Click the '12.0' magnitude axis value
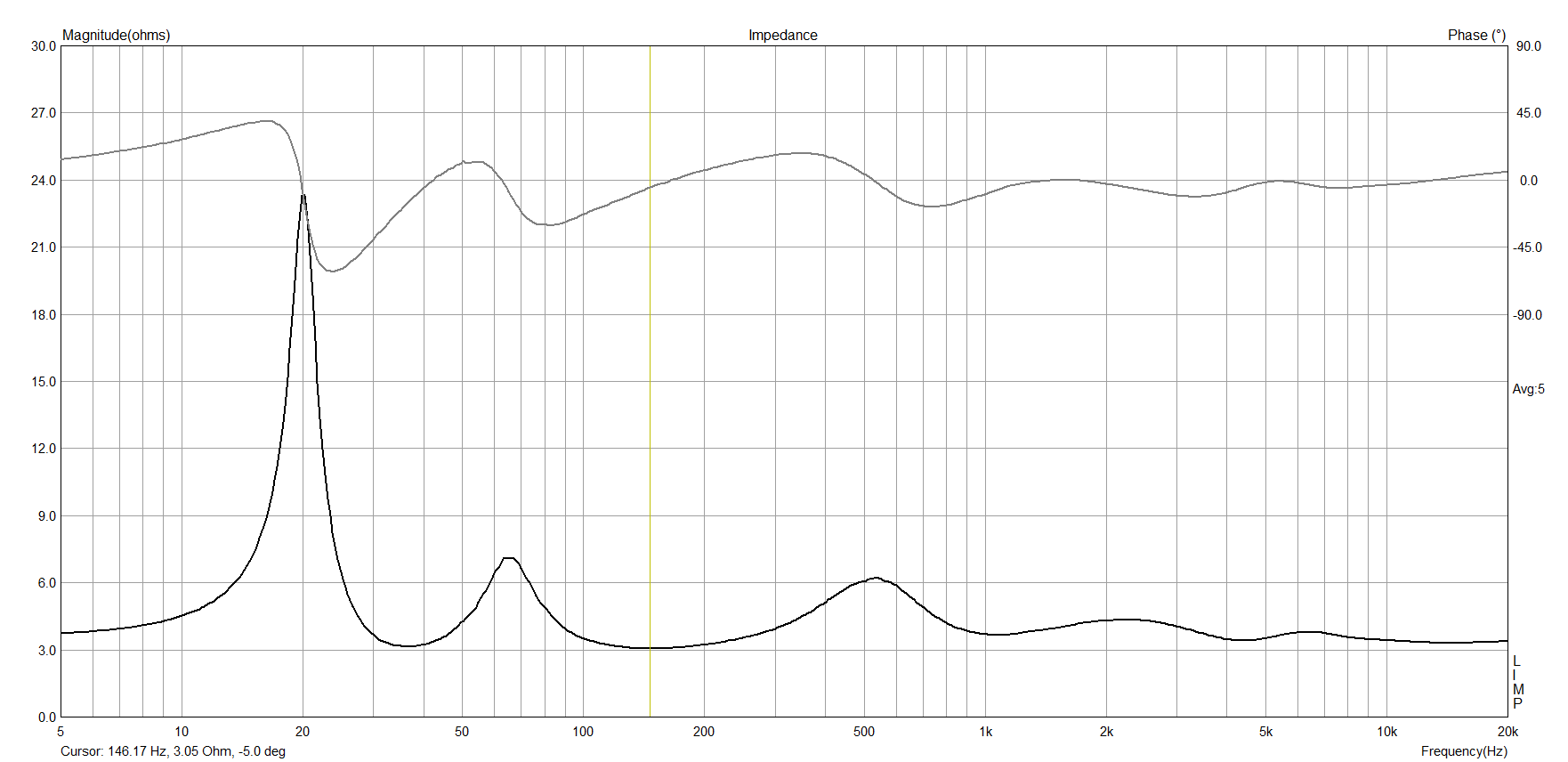 [x=44, y=449]
